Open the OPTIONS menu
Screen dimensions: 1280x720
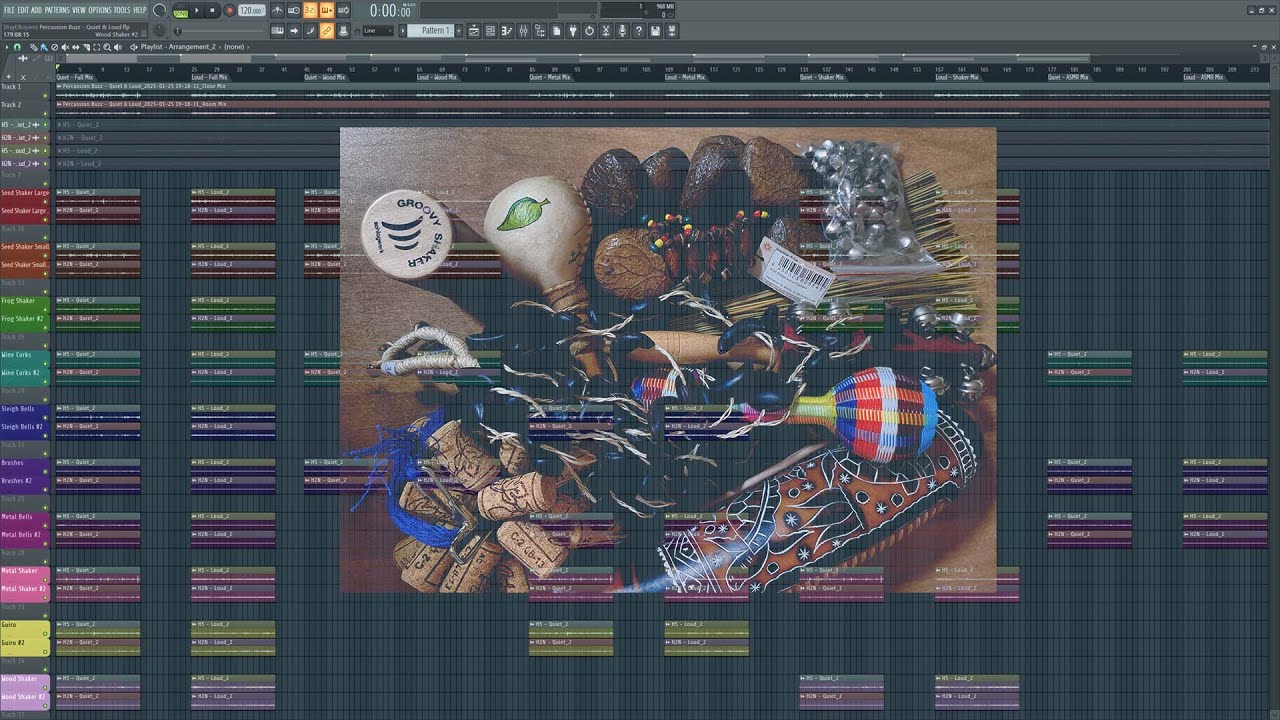100,10
